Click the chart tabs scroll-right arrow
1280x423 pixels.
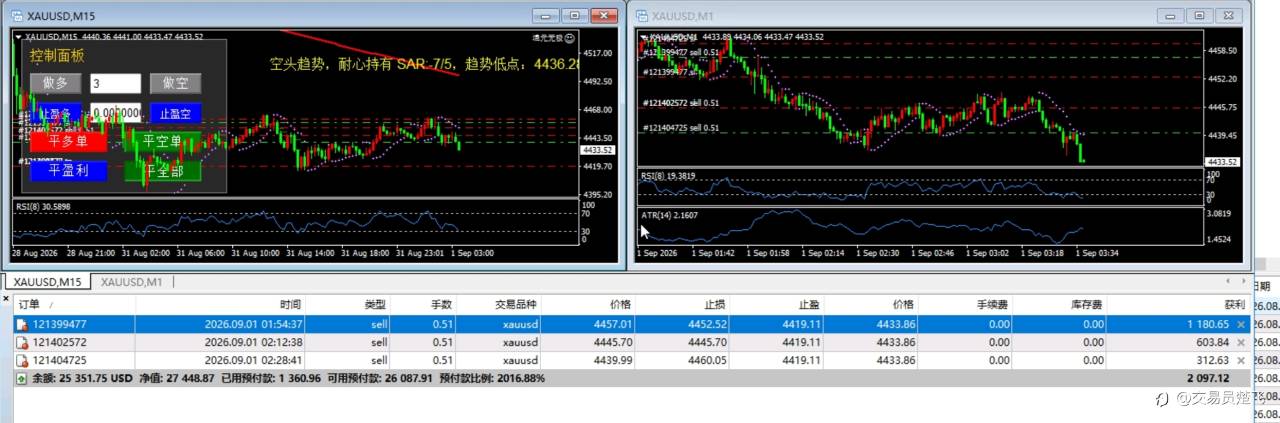(1244, 282)
